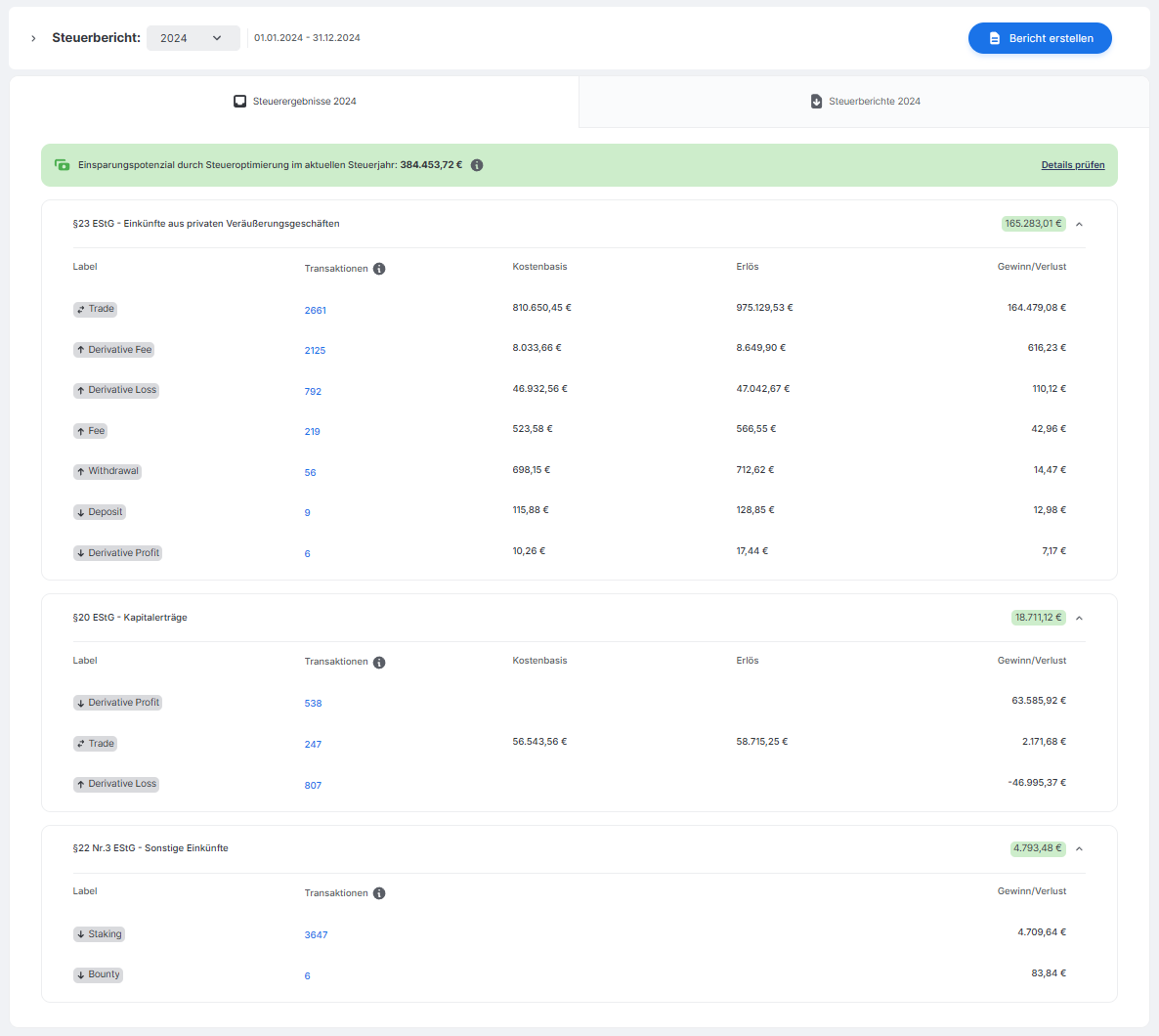Screen dimensions: 1159x1036
Task: Open the 2661 Trade transactions link
Action: [315, 311]
